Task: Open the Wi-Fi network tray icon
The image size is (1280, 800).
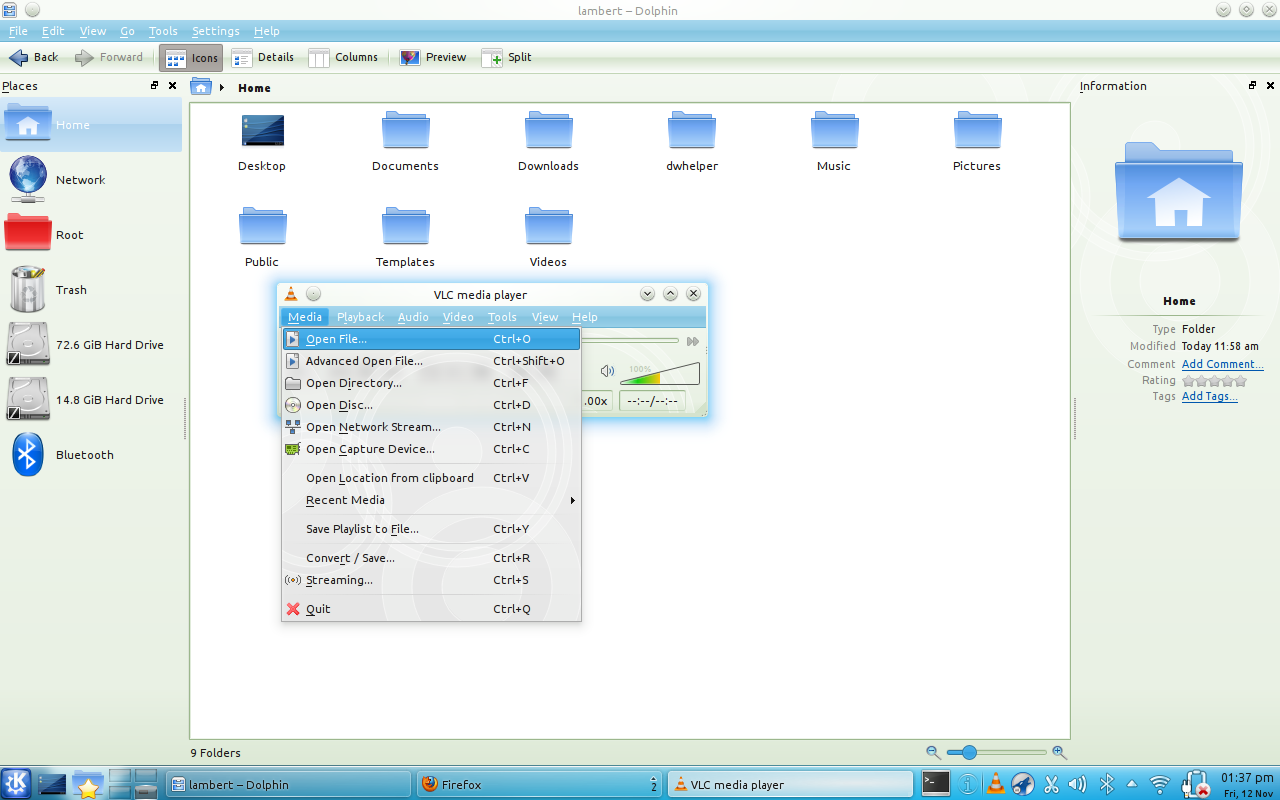Action: [x=1160, y=784]
